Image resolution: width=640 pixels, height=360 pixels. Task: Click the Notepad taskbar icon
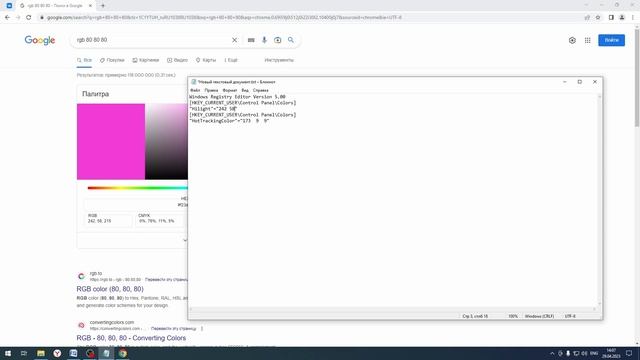click(x=106, y=353)
